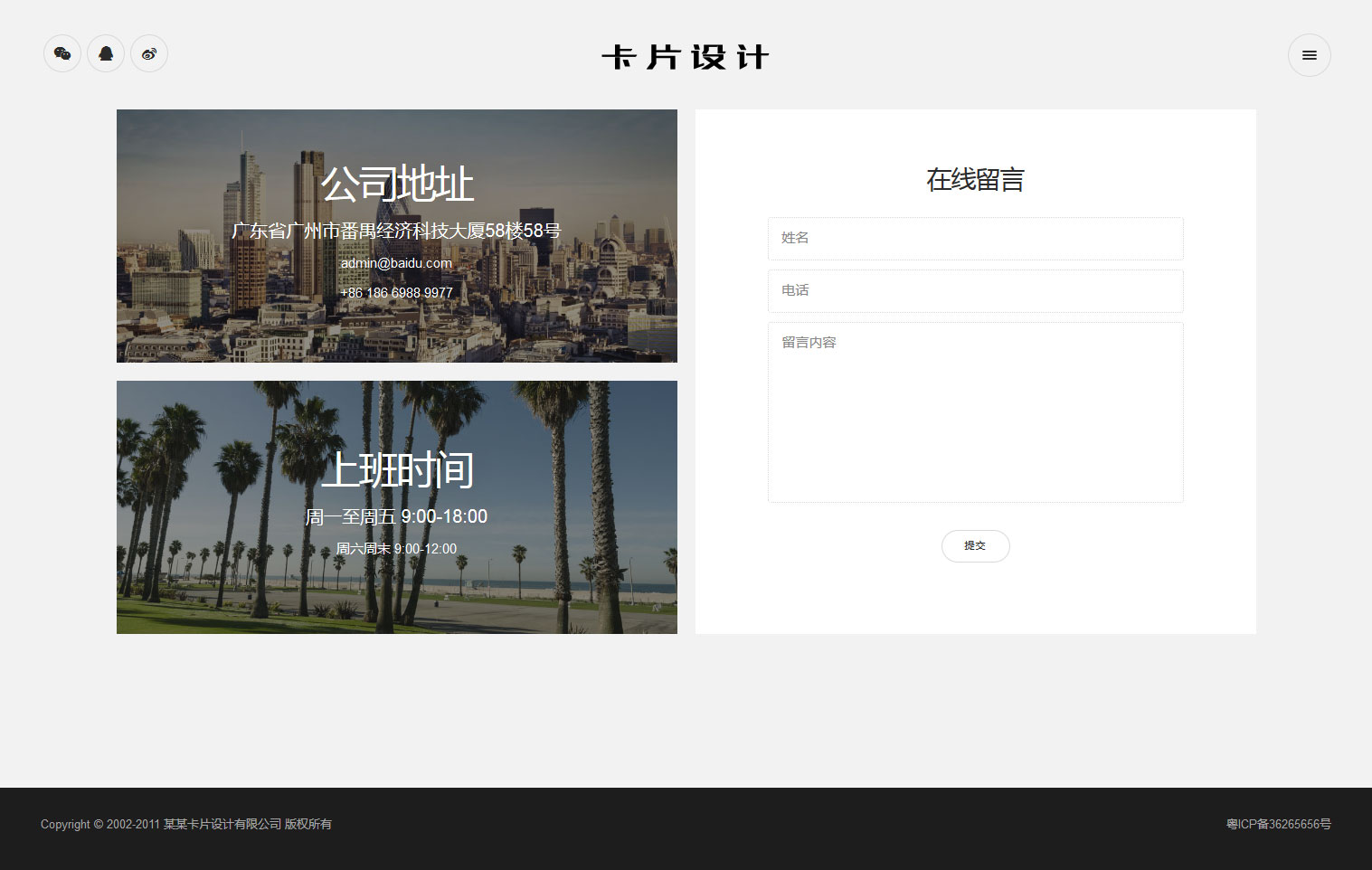The image size is (1372, 870).
Task: Click the 某某卡片设计有限公司 footer company name
Action: [222, 825]
